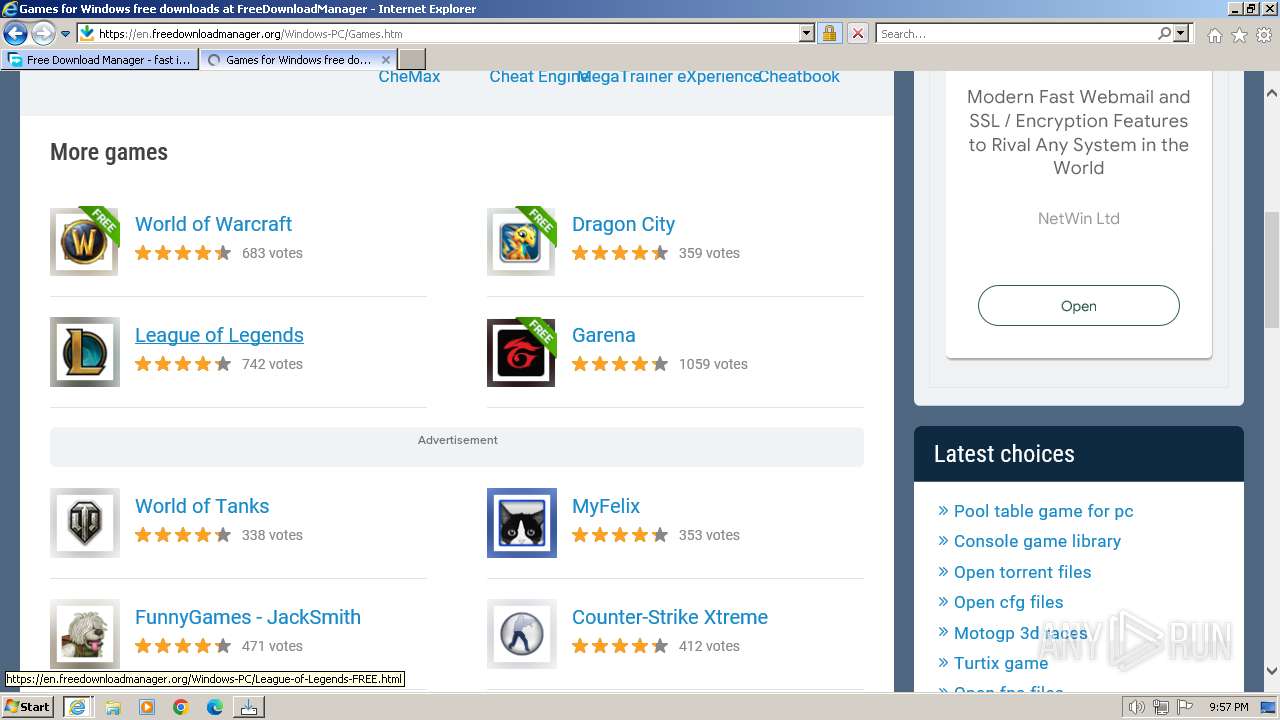Open Console game library link
1280x720 pixels.
point(1037,541)
